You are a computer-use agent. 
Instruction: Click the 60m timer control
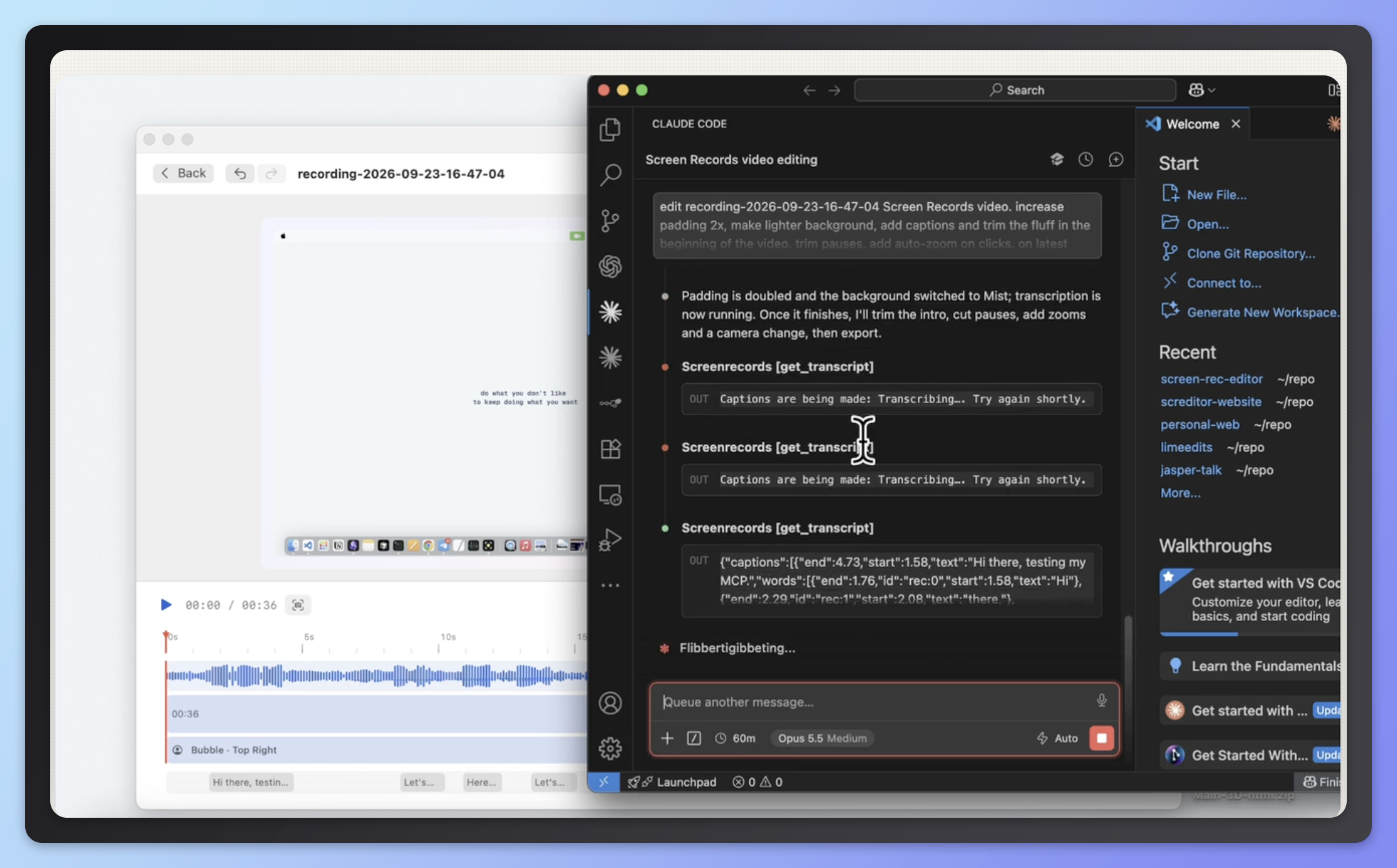(735, 738)
